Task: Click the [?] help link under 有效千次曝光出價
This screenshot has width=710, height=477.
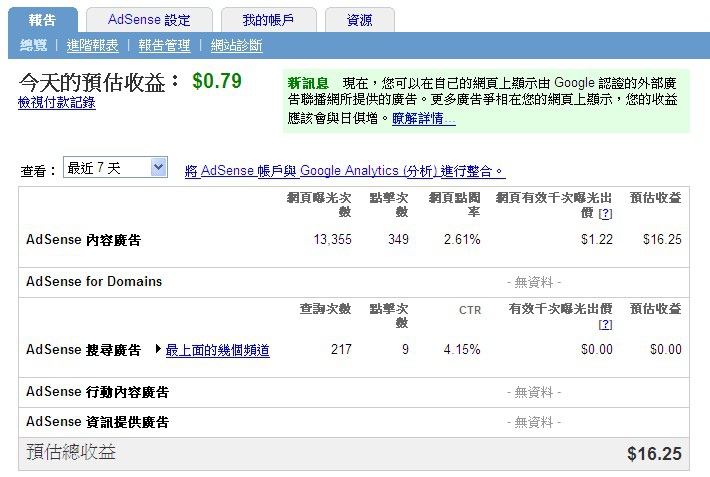Action: tap(605, 324)
